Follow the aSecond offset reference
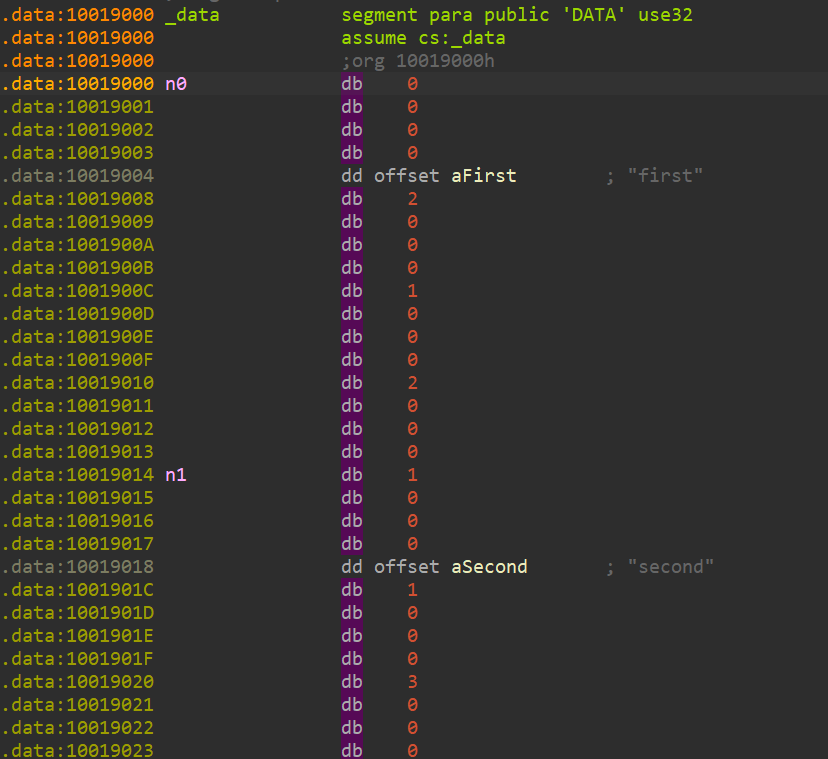The width and height of the screenshot is (828, 759). coord(489,567)
